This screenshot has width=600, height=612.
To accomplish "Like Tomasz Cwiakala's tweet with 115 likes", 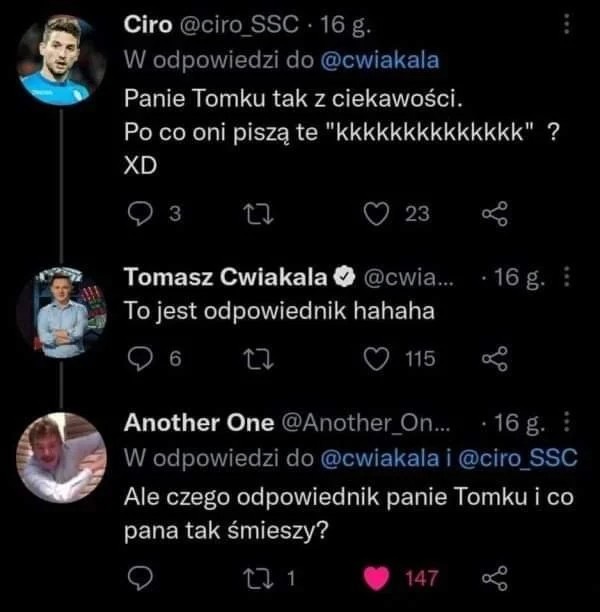I will point(377,359).
